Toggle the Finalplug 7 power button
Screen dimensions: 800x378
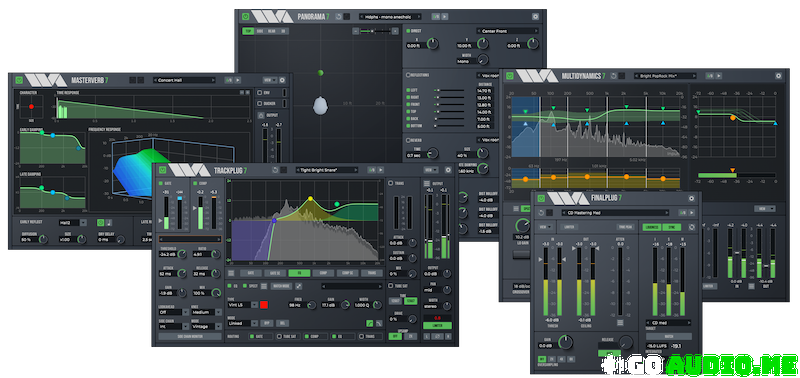coord(540,198)
